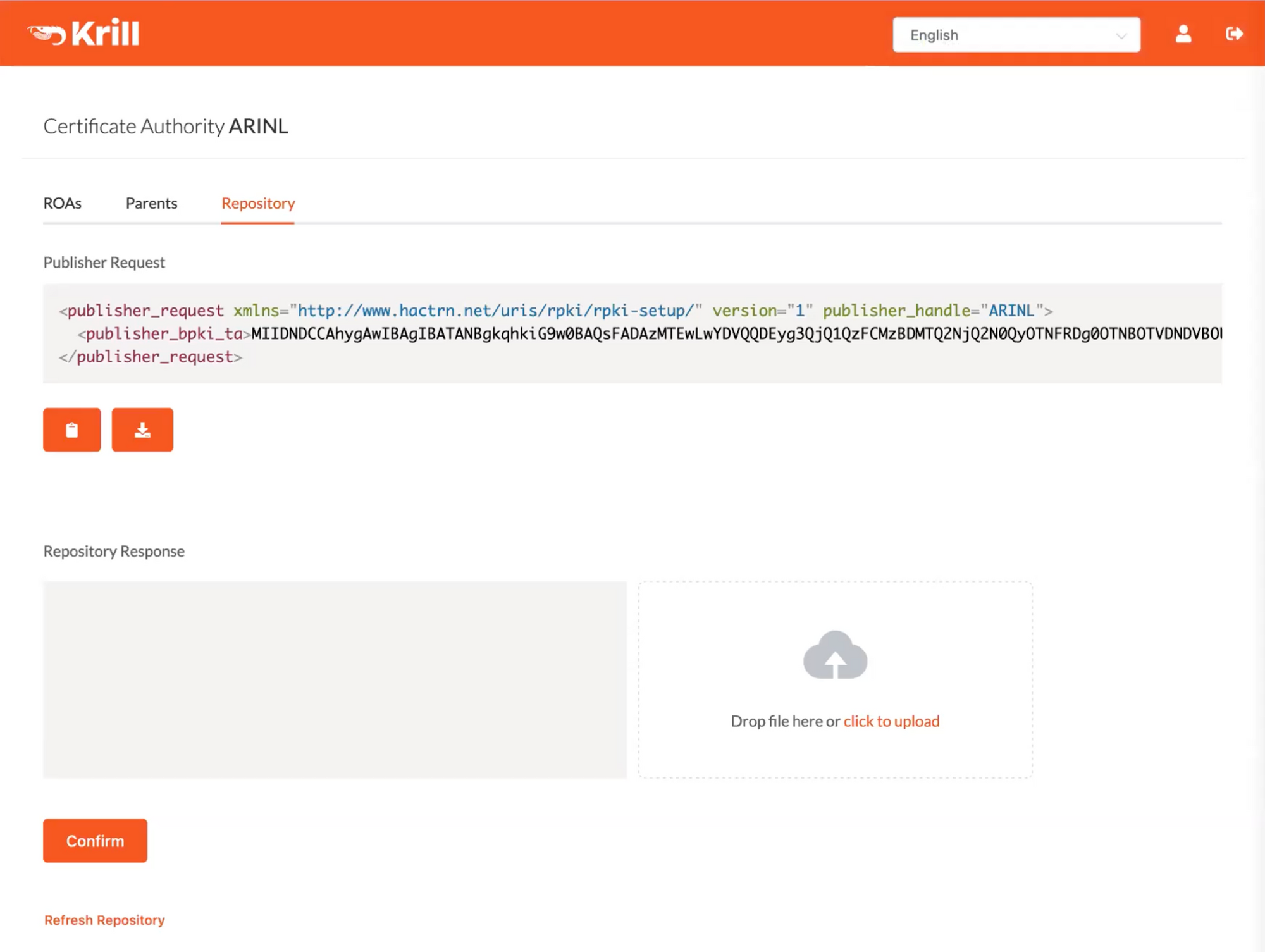This screenshot has height=952, width=1265.
Task: Click the logout icon
Action: (1233, 34)
